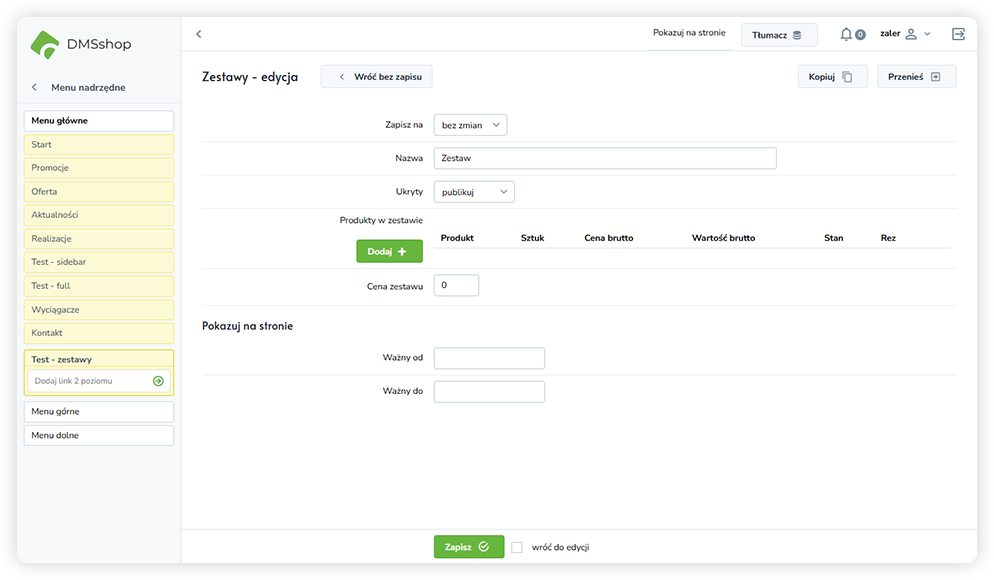Expand the zaler user account menu
Screen dimensions: 994x580
tap(905, 34)
